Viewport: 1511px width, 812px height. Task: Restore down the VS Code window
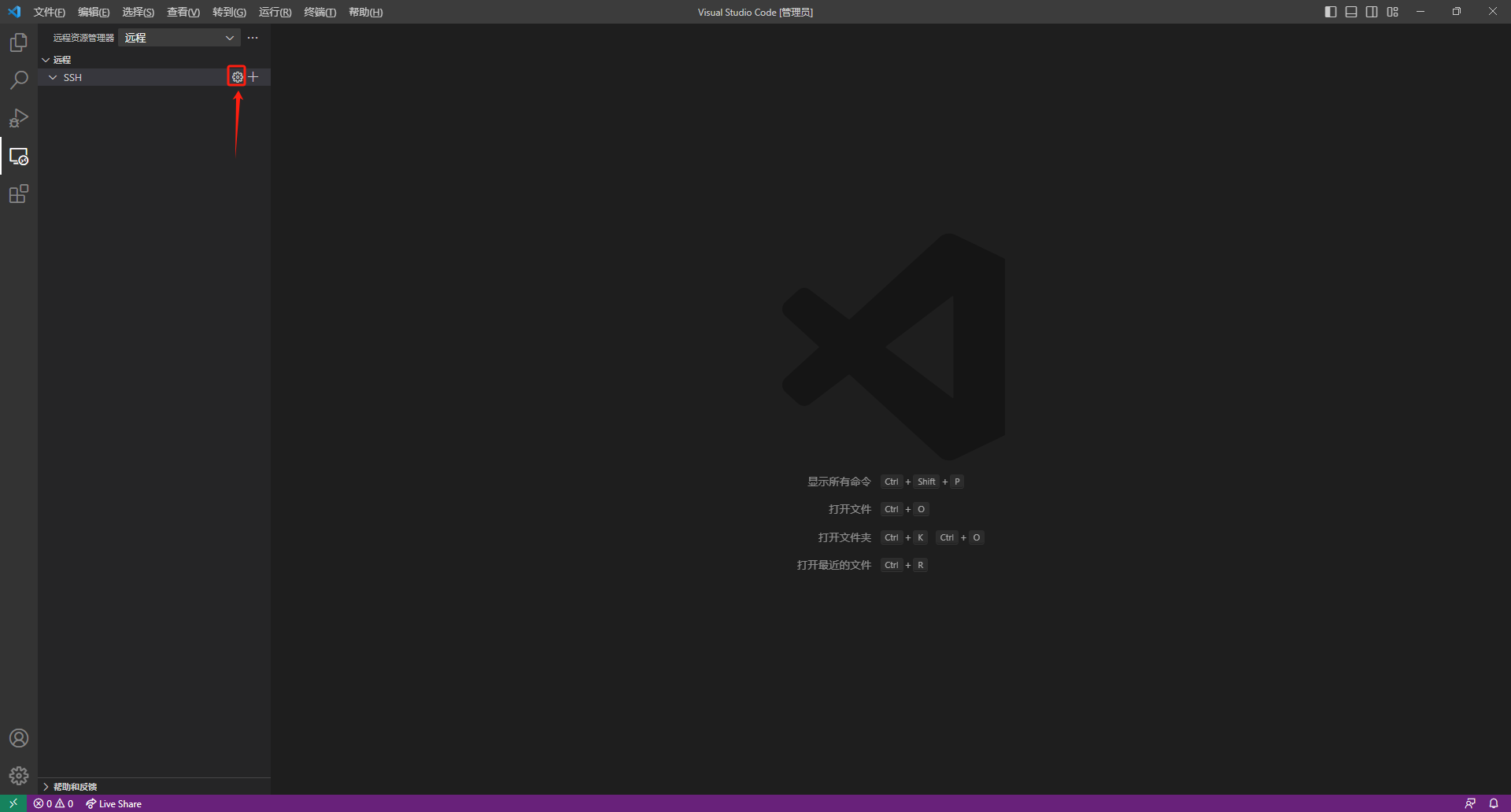[1457, 12]
